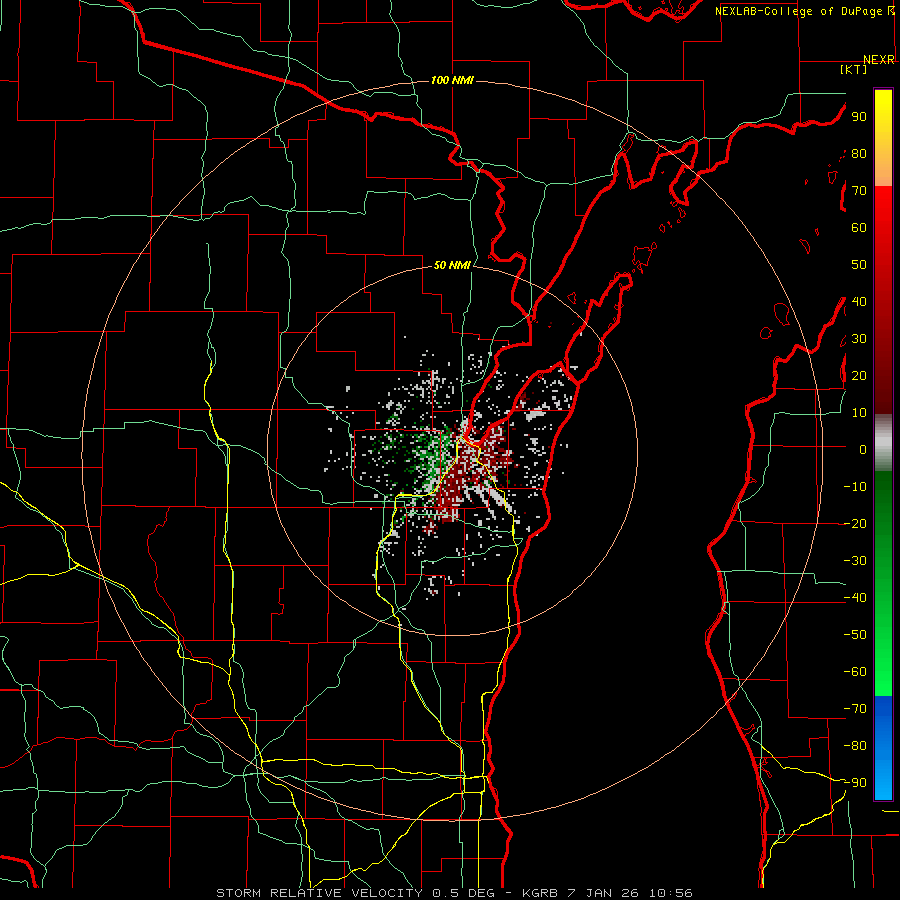
Task: Click the -20 value on velocity legend
Action: pyautogui.click(x=855, y=524)
